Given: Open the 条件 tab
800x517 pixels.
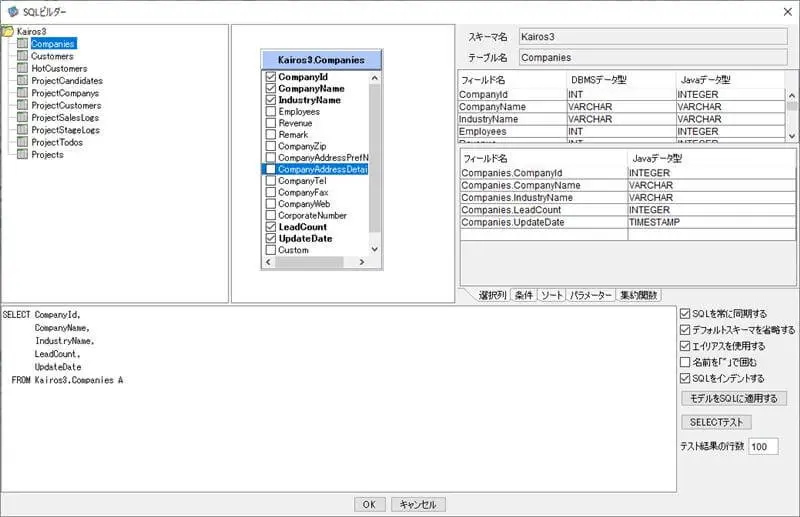Looking at the screenshot, I should click(x=523, y=295).
